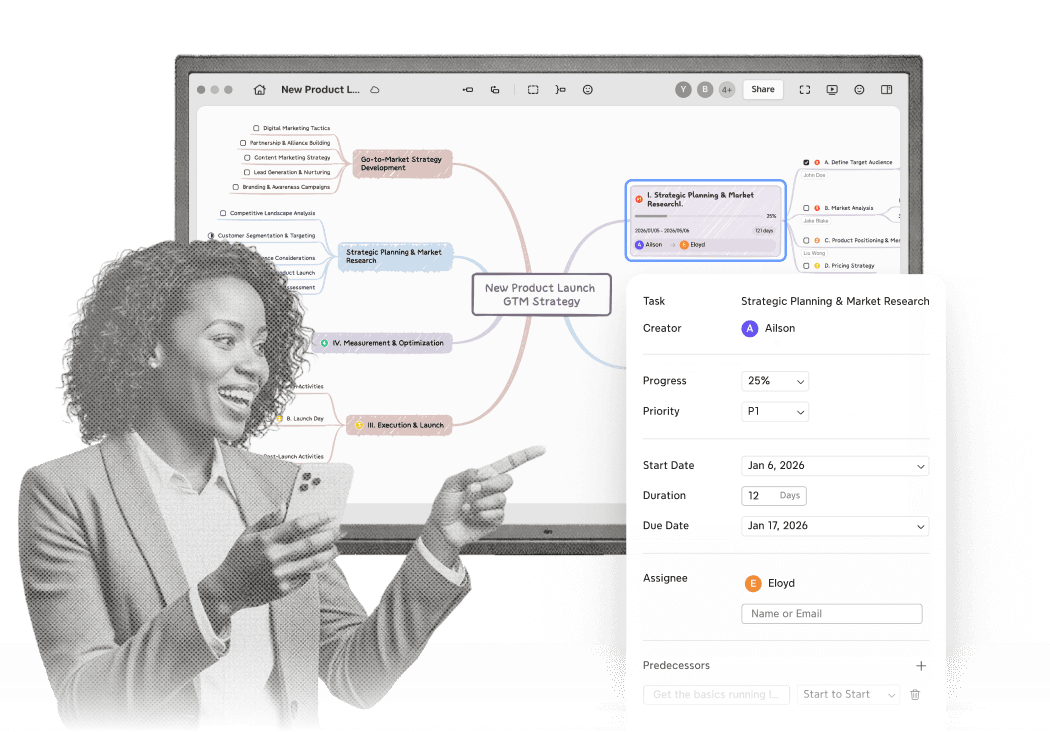1050x732 pixels.
Task: Click the 12 days duration badge on the card
Action: coord(764,230)
